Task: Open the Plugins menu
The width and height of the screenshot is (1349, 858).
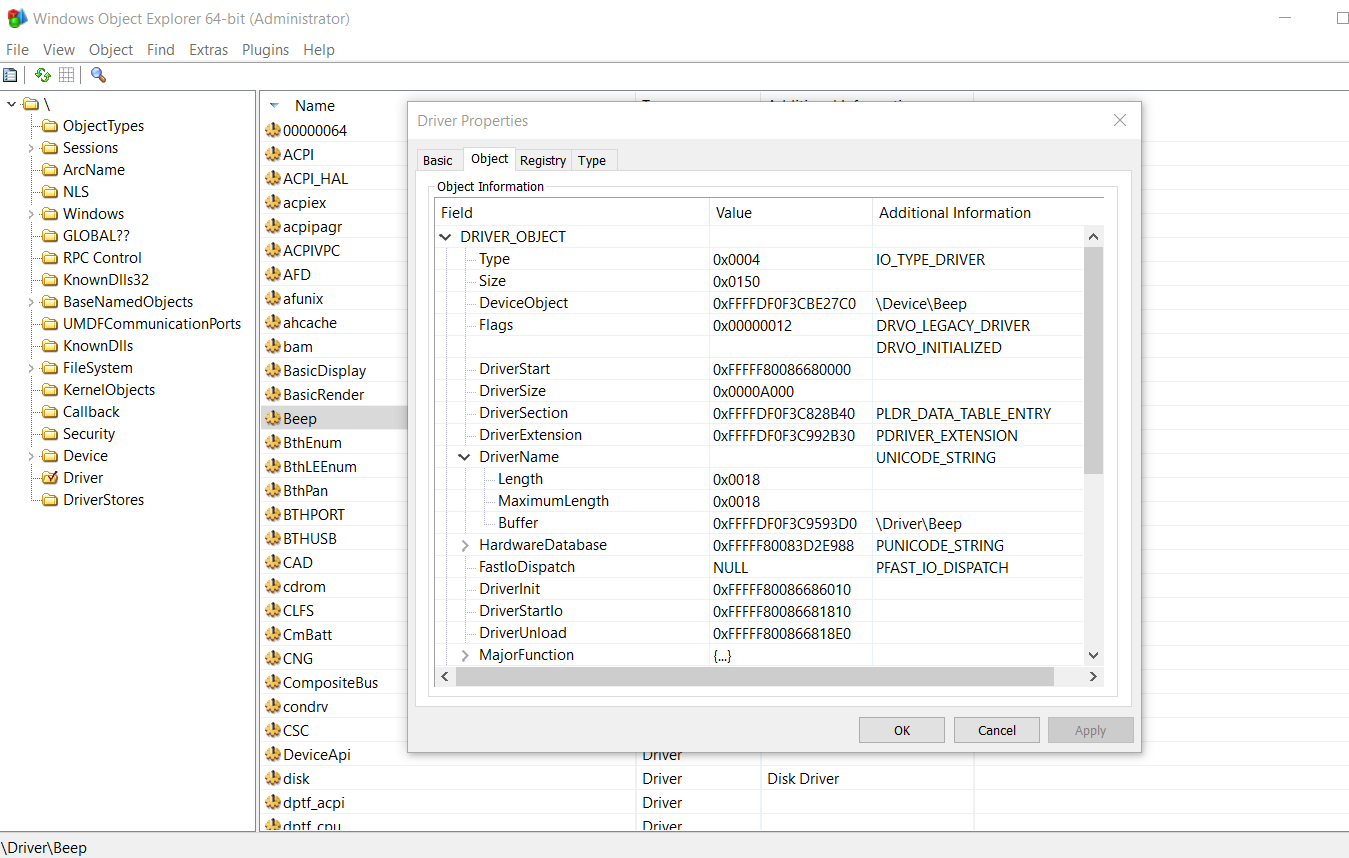Action: (265, 50)
